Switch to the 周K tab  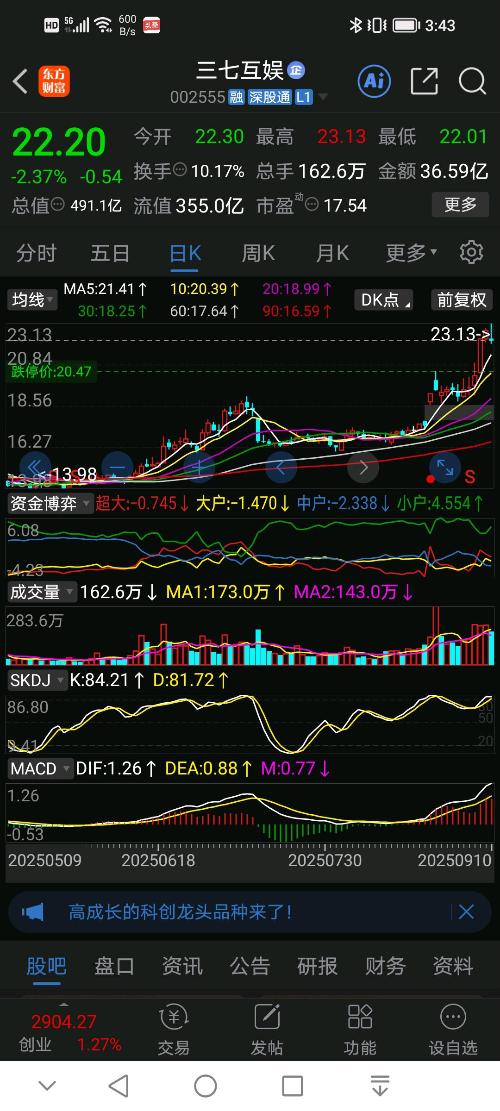point(258,252)
